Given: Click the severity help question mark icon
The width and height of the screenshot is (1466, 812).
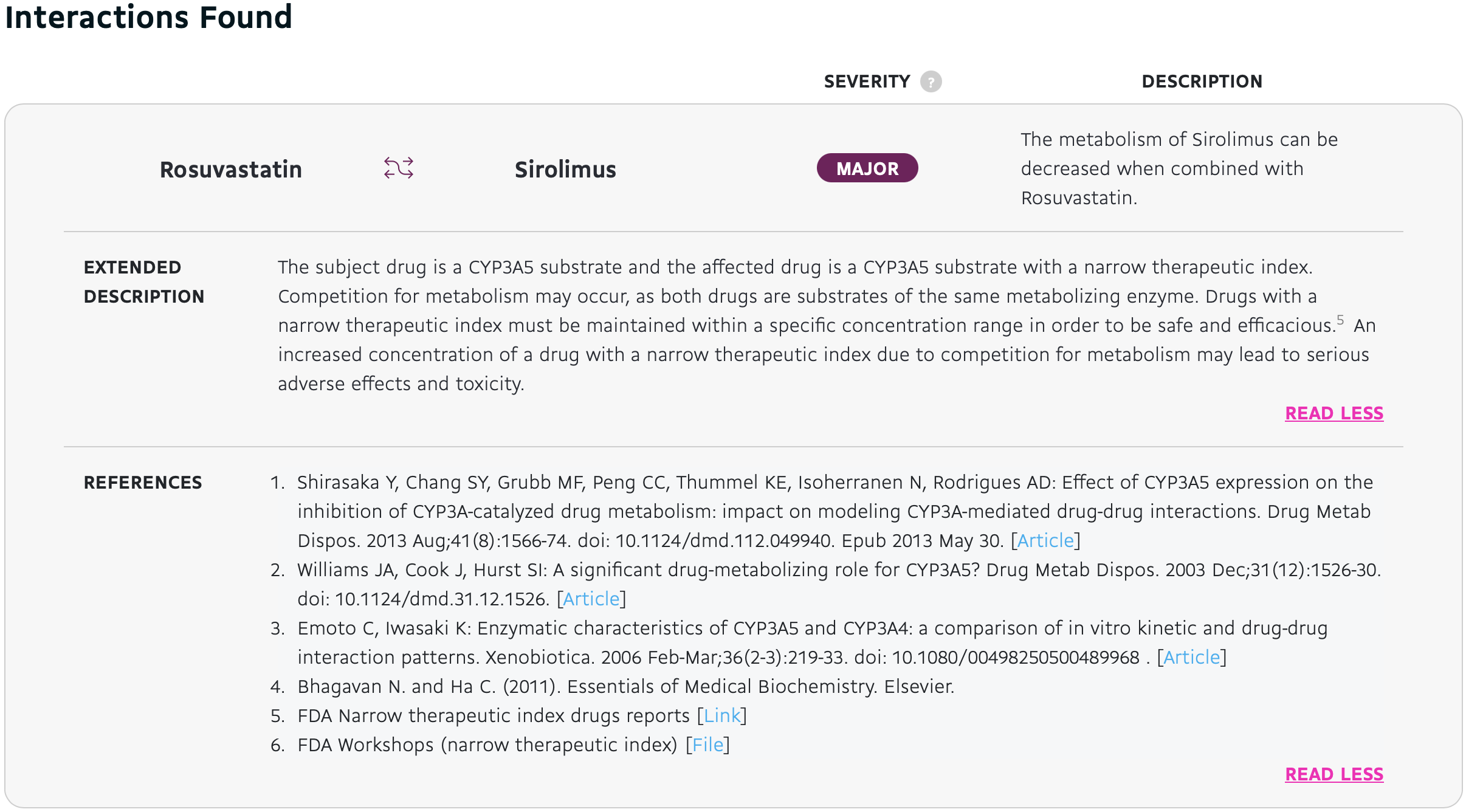Looking at the screenshot, I should point(931,81).
